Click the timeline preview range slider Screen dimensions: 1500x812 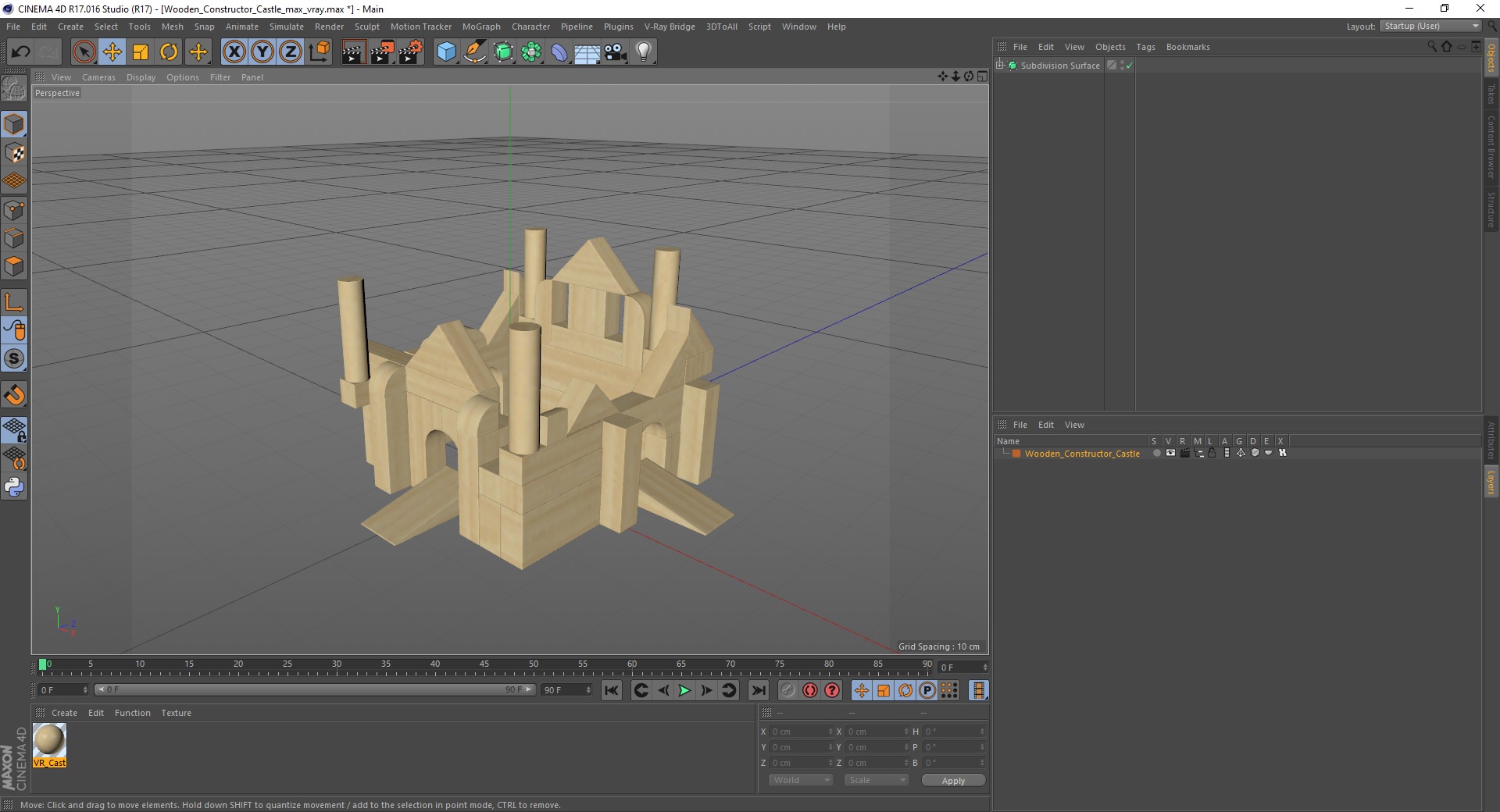(x=314, y=689)
